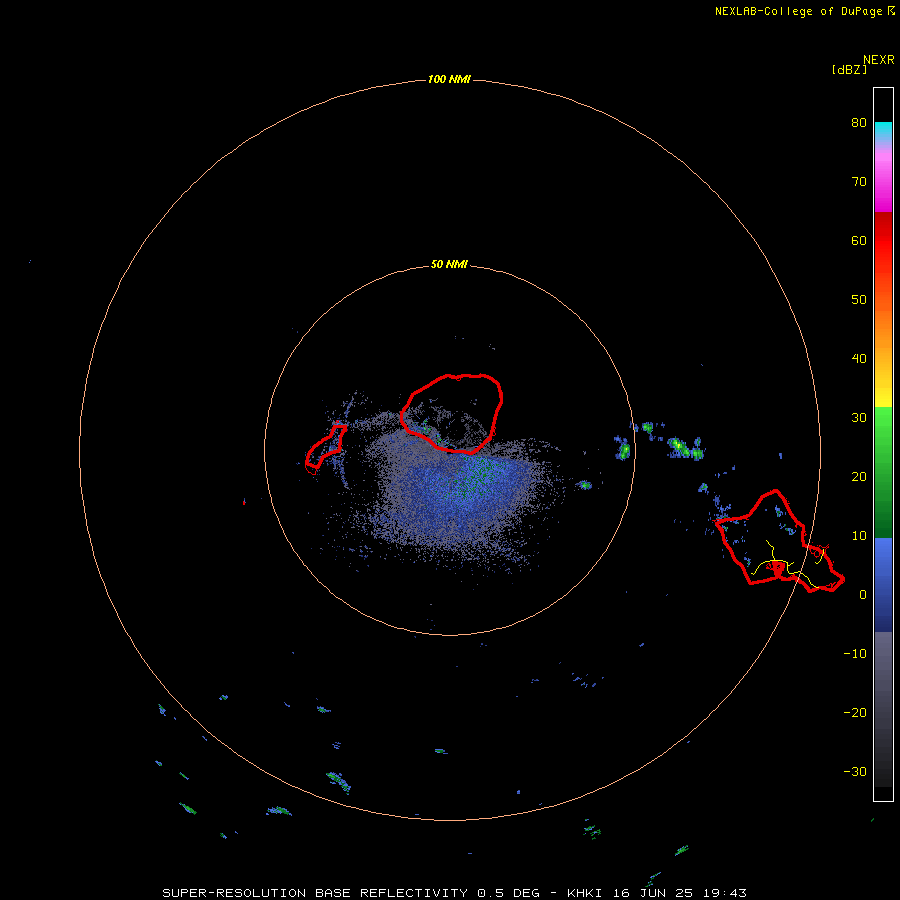The width and height of the screenshot is (900, 900).
Task: Select the 50 NMI range ring label
Action: (449, 264)
